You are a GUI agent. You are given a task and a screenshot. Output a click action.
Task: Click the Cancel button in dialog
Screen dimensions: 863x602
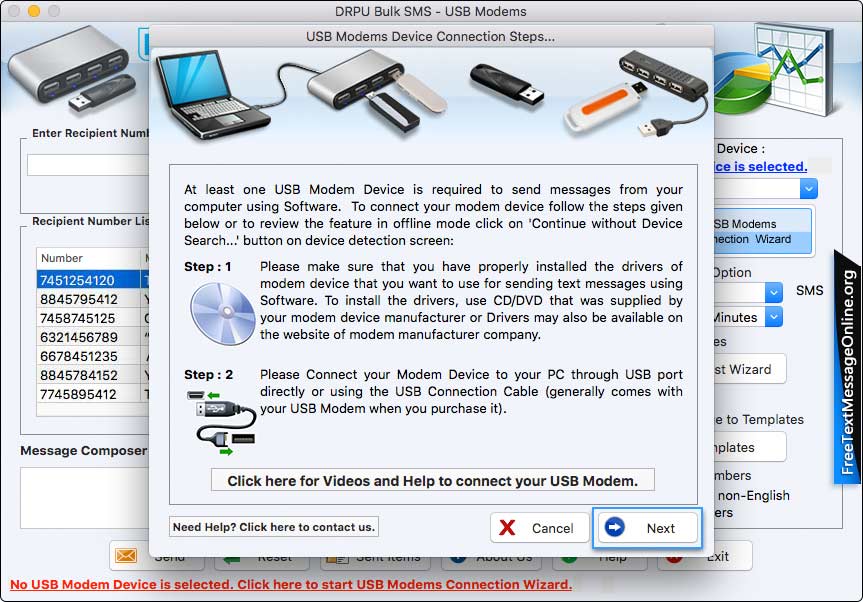tap(539, 528)
